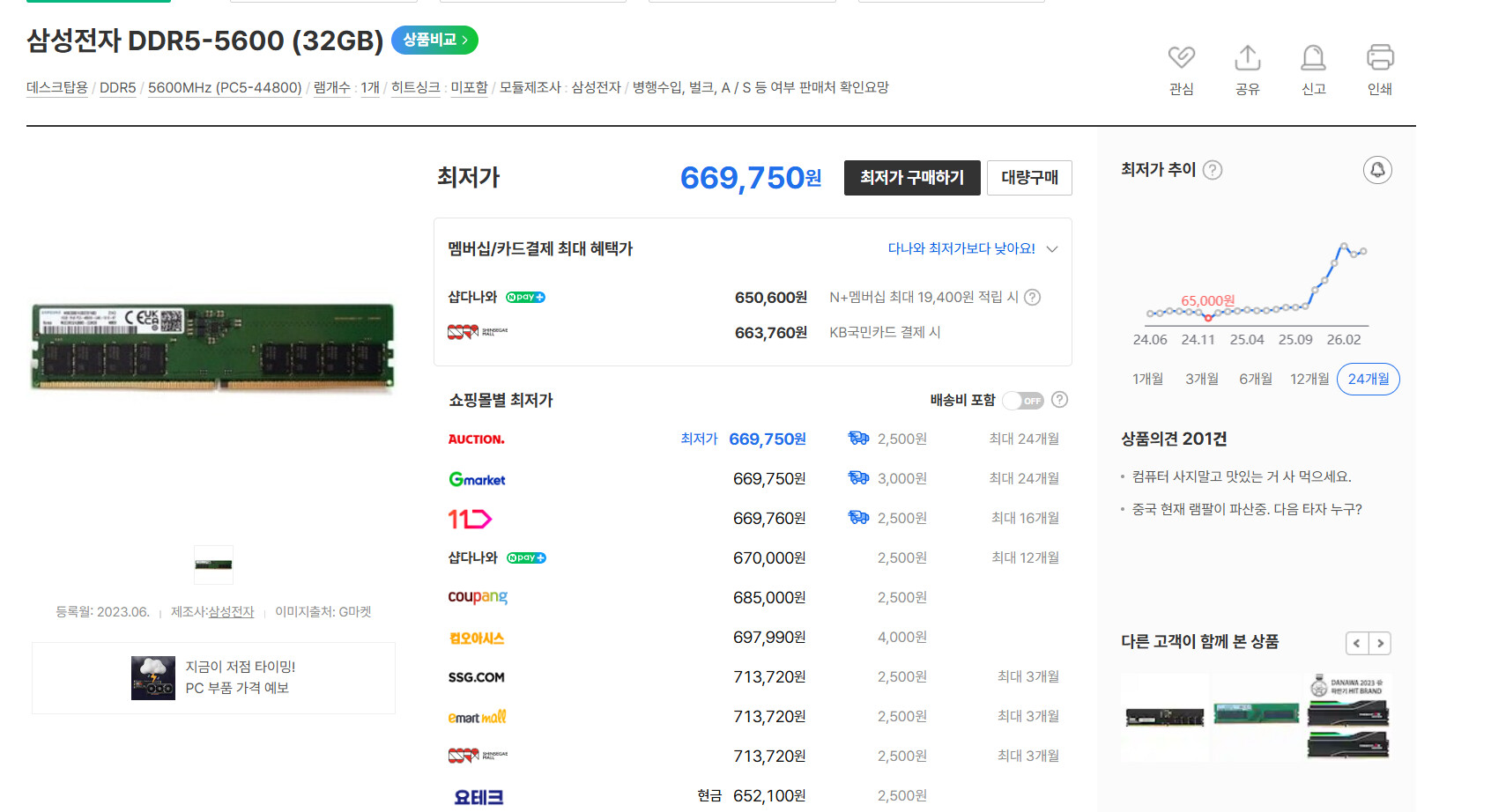Select the 24개월 price trend tab

click(x=1369, y=379)
